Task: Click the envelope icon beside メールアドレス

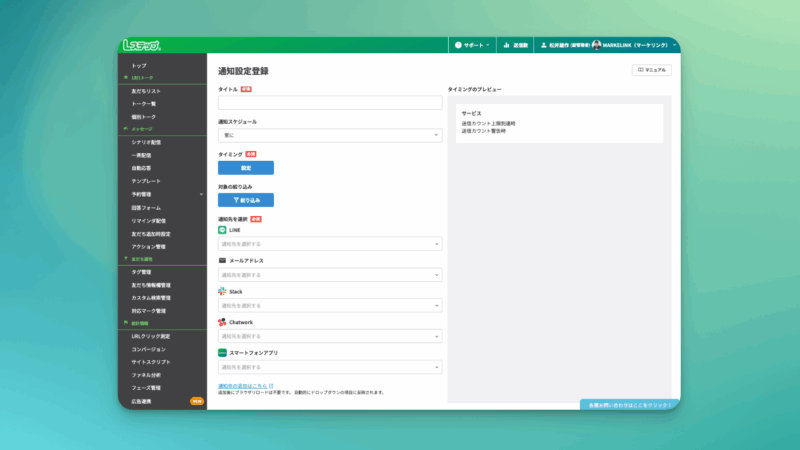Action: tap(222, 261)
